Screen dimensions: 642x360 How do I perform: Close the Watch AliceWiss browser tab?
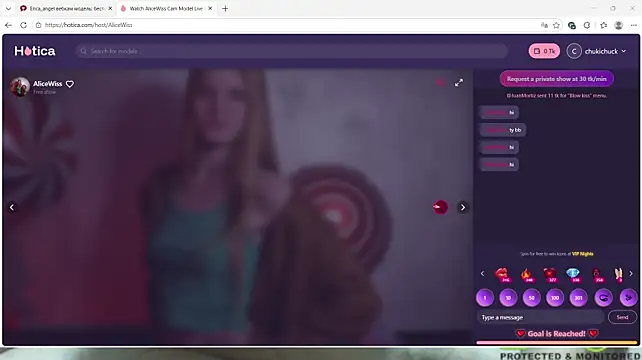pyautogui.click(x=210, y=9)
